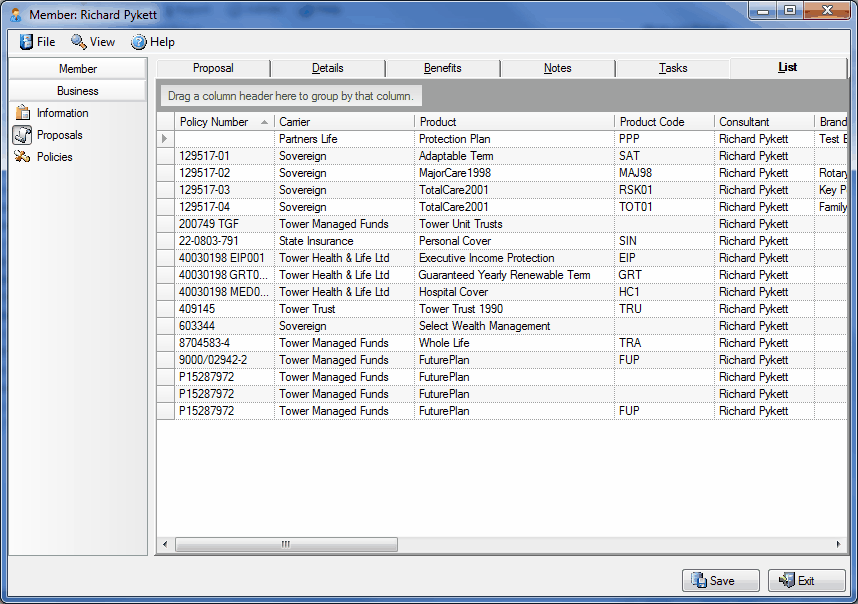Select policy 129517-04 cell
Image resolution: width=858 pixels, height=604 pixels.
(224, 207)
